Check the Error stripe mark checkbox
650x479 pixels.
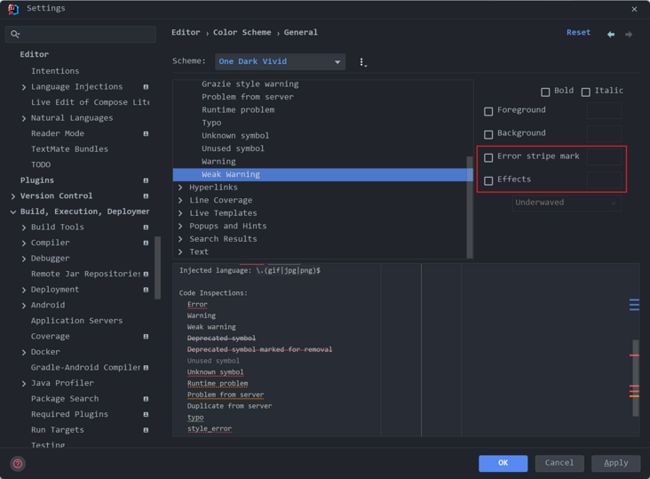click(488, 158)
